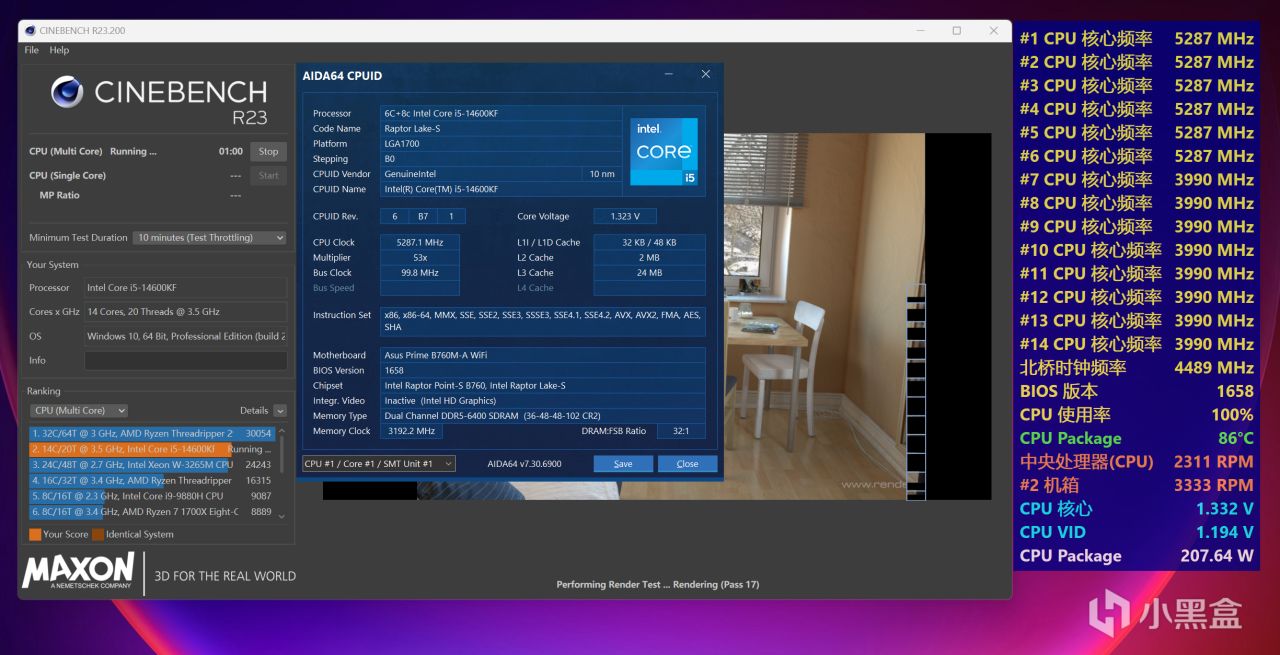The height and width of the screenshot is (655, 1280).
Task: Click the Intel Core i5 badge logo
Action: pyautogui.click(x=664, y=151)
